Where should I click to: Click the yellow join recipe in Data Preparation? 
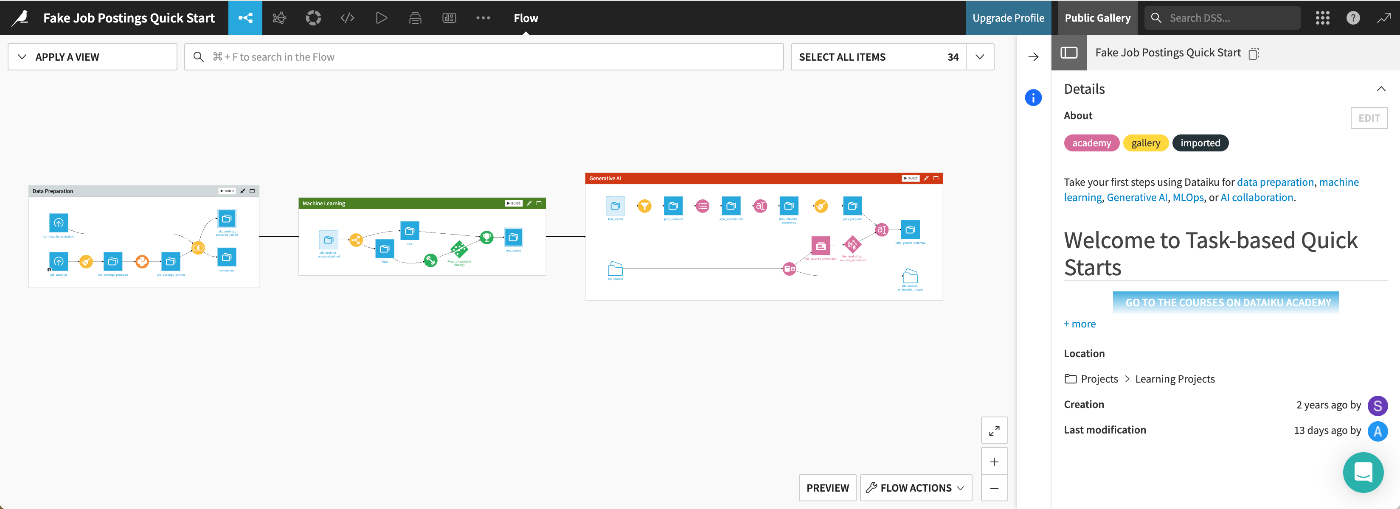coord(198,248)
